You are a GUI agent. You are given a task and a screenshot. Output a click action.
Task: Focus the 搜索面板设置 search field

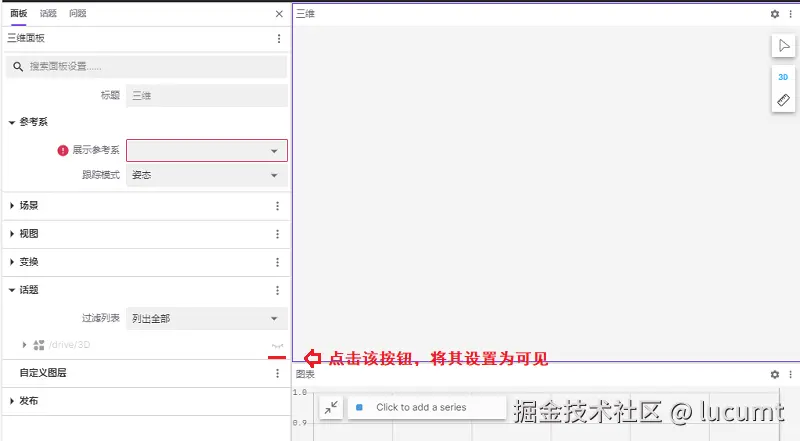(146, 66)
